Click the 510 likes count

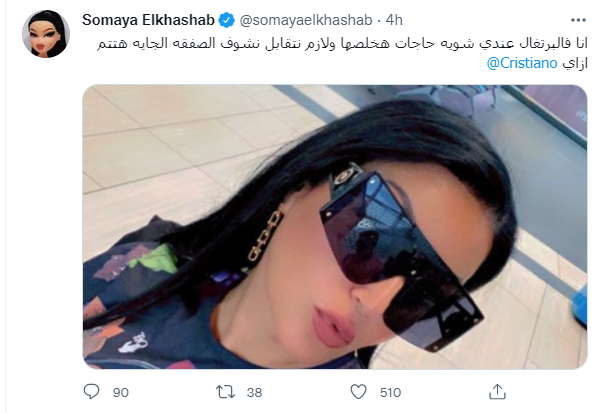click(x=390, y=393)
